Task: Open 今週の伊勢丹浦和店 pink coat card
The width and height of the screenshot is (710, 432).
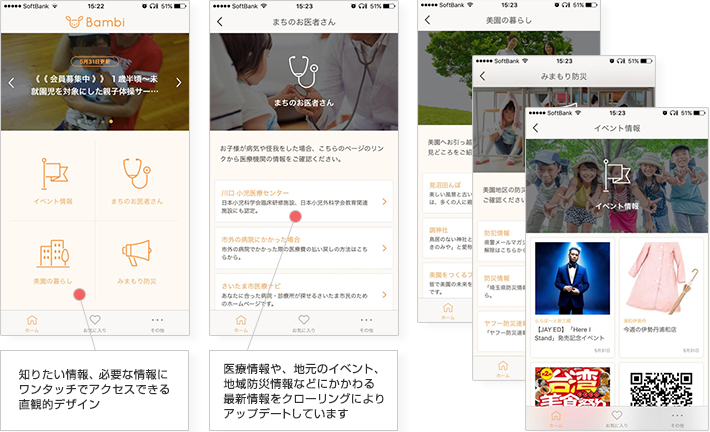Action: [662, 298]
